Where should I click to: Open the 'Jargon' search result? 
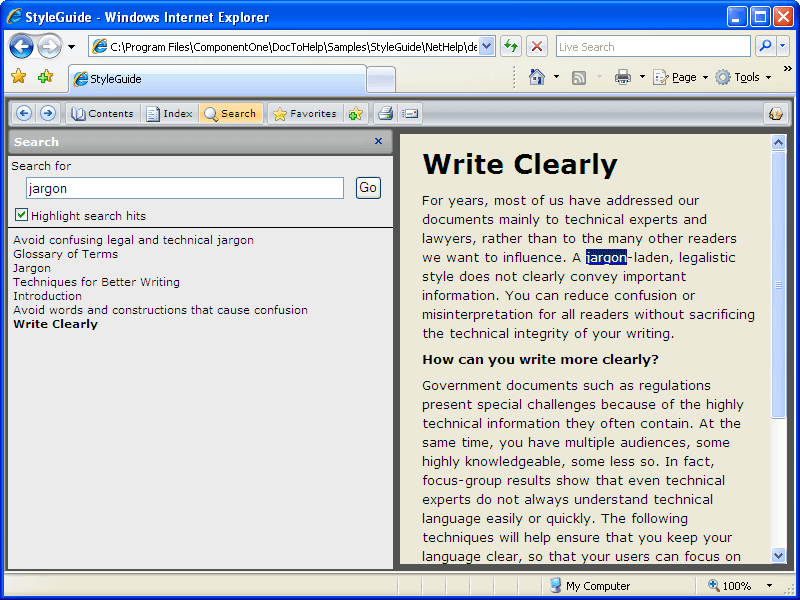click(x=32, y=268)
